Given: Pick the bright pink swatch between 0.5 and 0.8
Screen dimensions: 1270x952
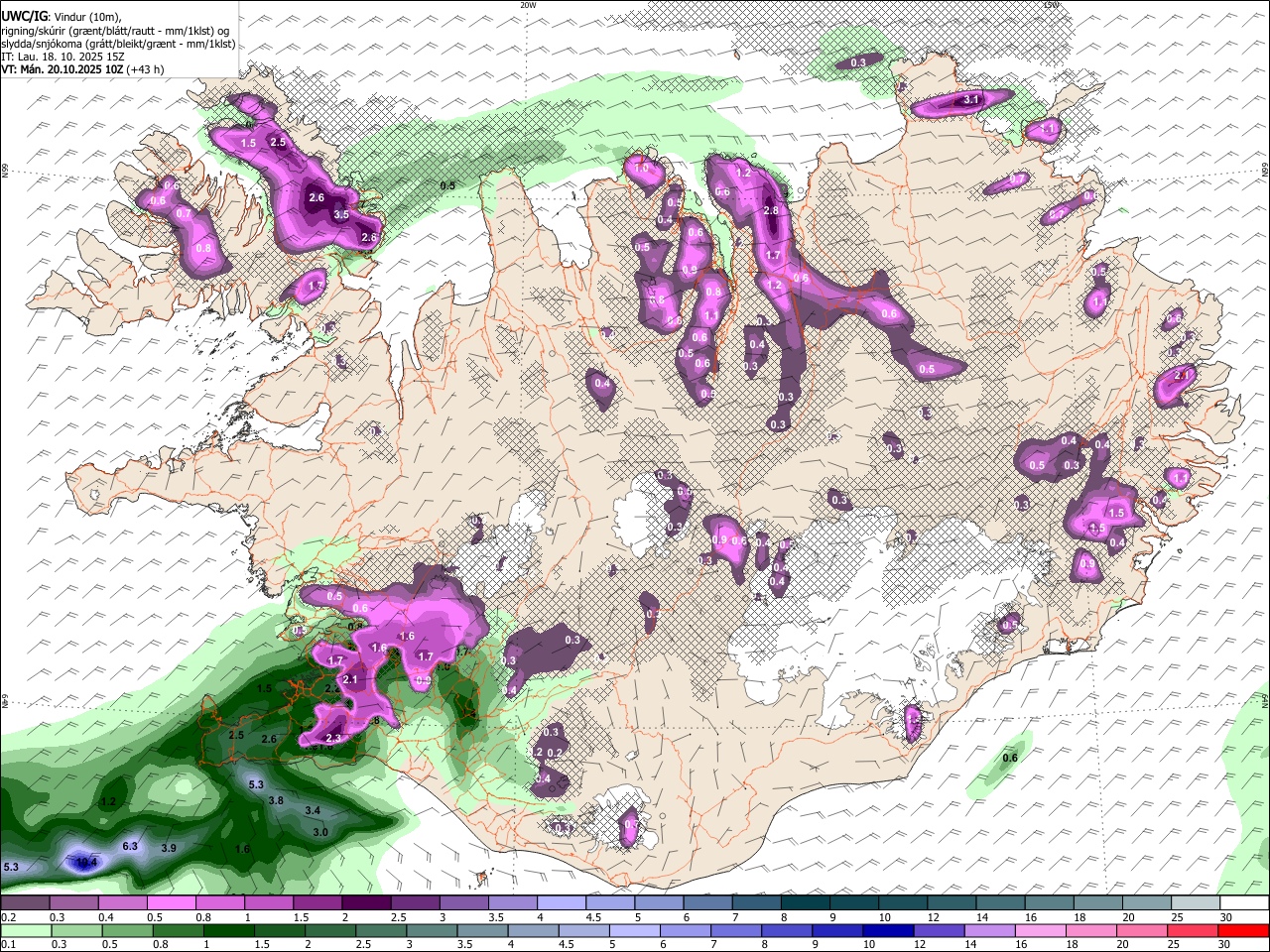Looking at the screenshot, I should click(171, 903).
